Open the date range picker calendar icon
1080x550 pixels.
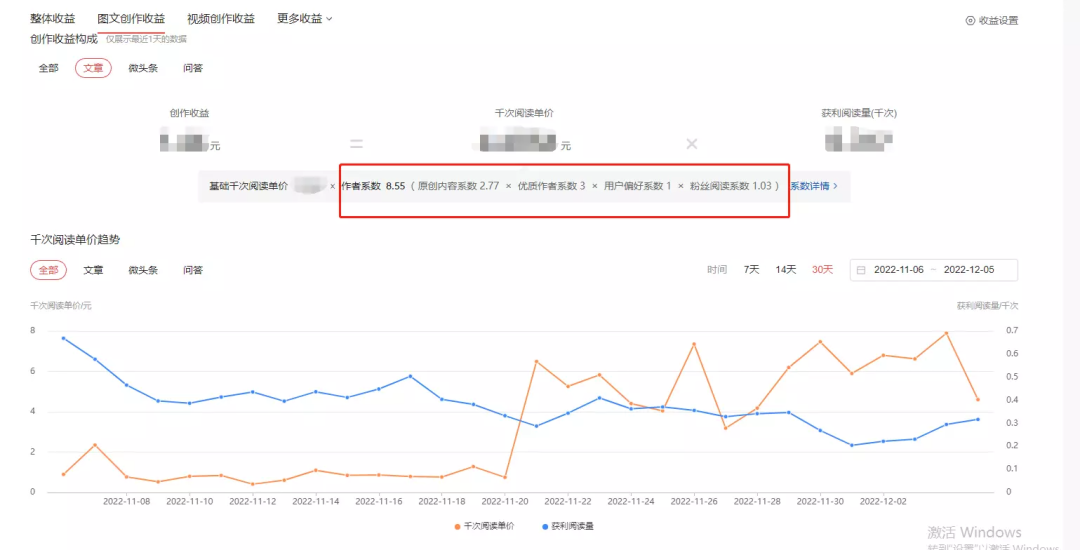(x=861, y=270)
